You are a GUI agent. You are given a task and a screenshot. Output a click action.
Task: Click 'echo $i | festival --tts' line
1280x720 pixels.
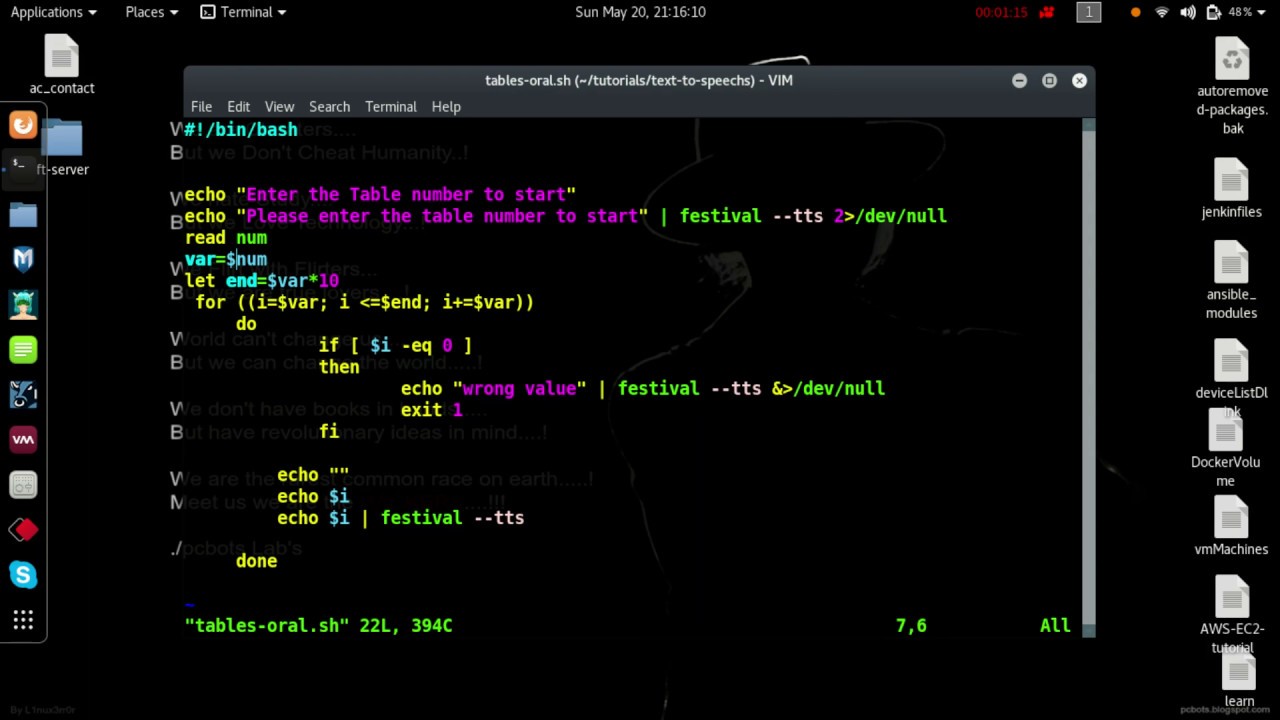click(x=401, y=518)
